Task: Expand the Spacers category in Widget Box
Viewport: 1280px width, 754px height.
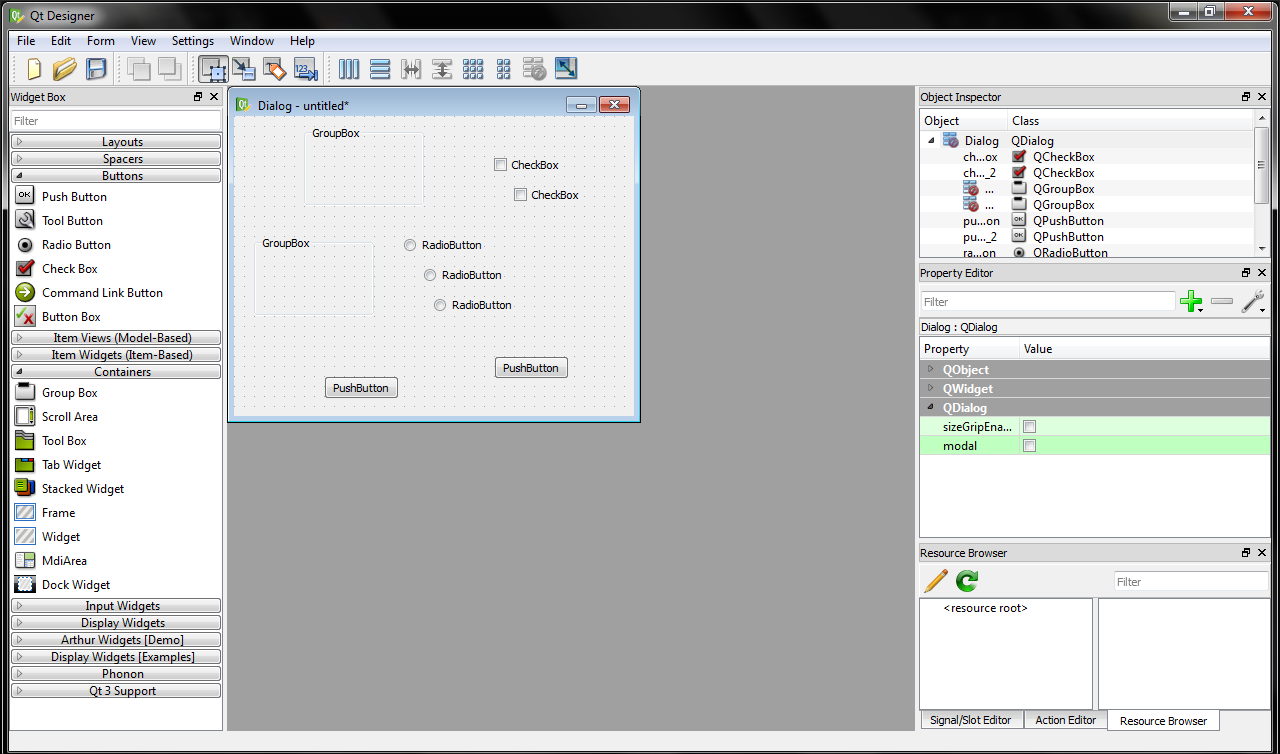Action: pos(116,159)
